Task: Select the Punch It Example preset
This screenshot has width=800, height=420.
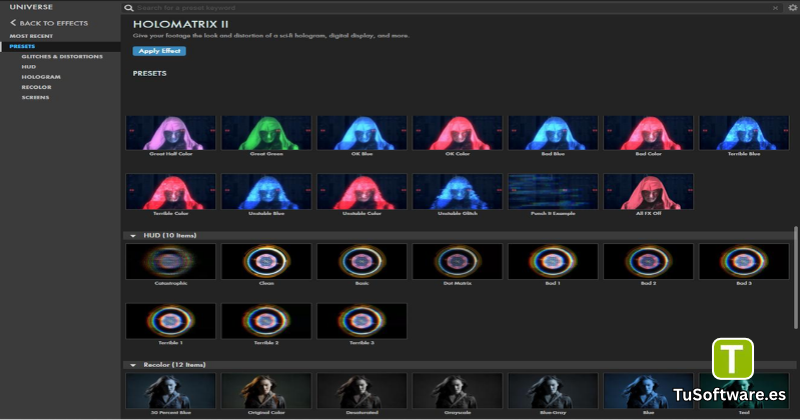Action: (553, 191)
